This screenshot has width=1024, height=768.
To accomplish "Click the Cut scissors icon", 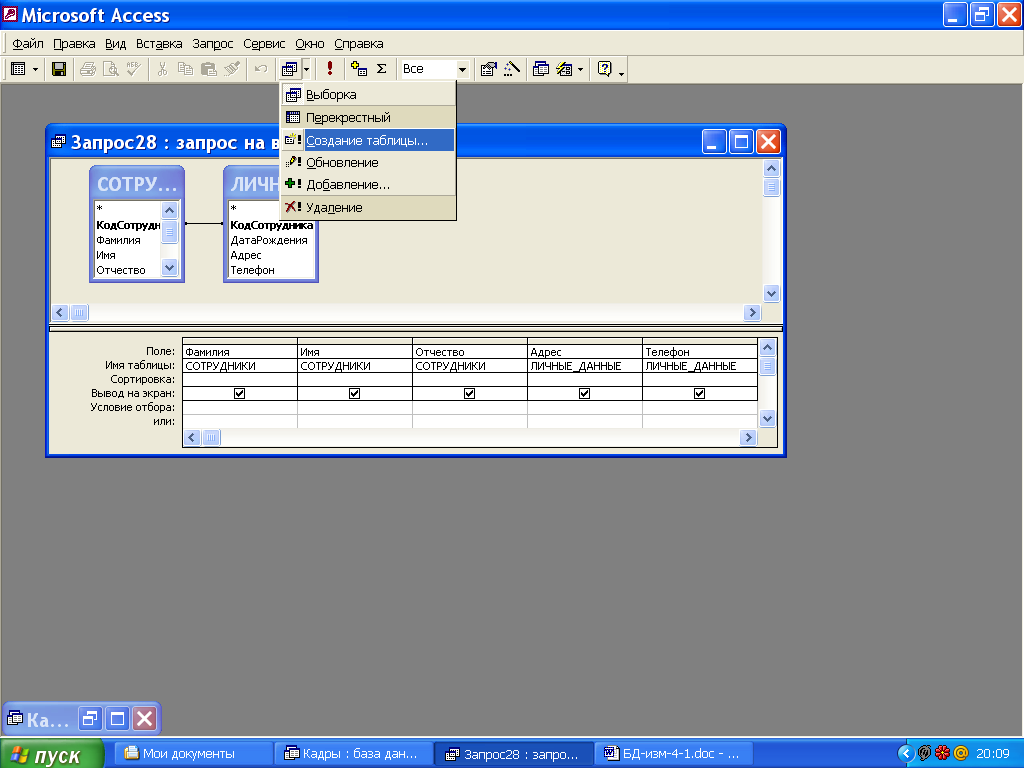I will pos(163,69).
